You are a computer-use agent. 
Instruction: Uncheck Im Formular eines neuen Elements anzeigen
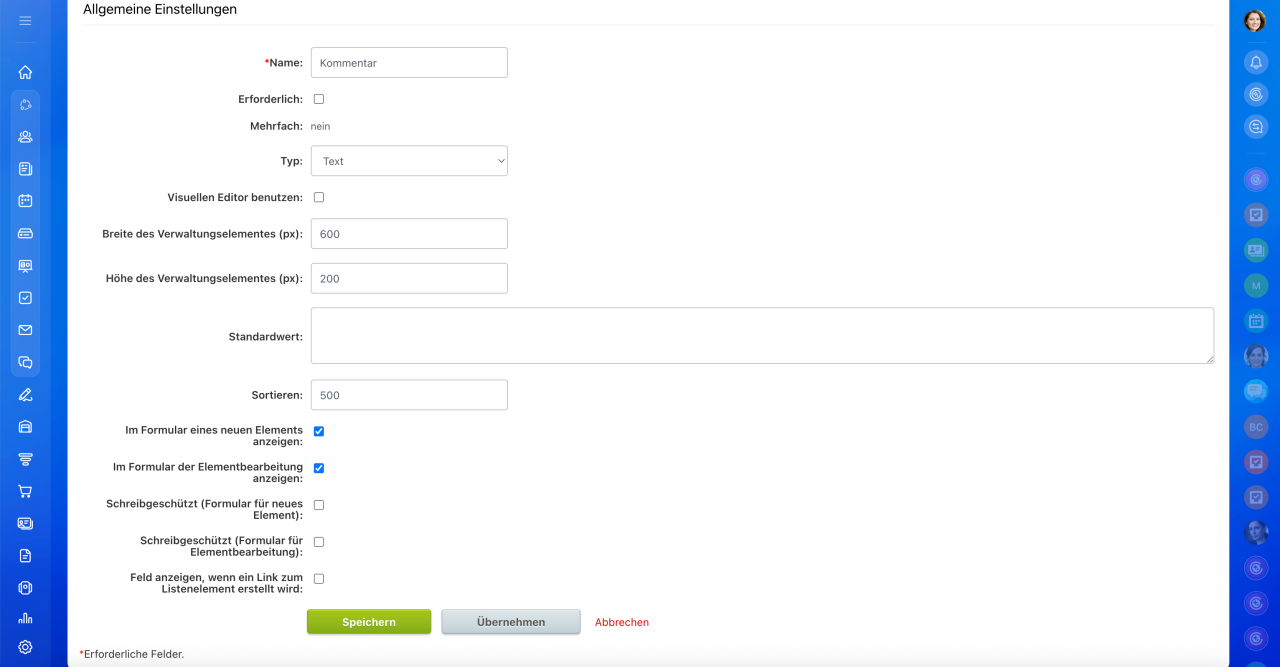coord(319,431)
